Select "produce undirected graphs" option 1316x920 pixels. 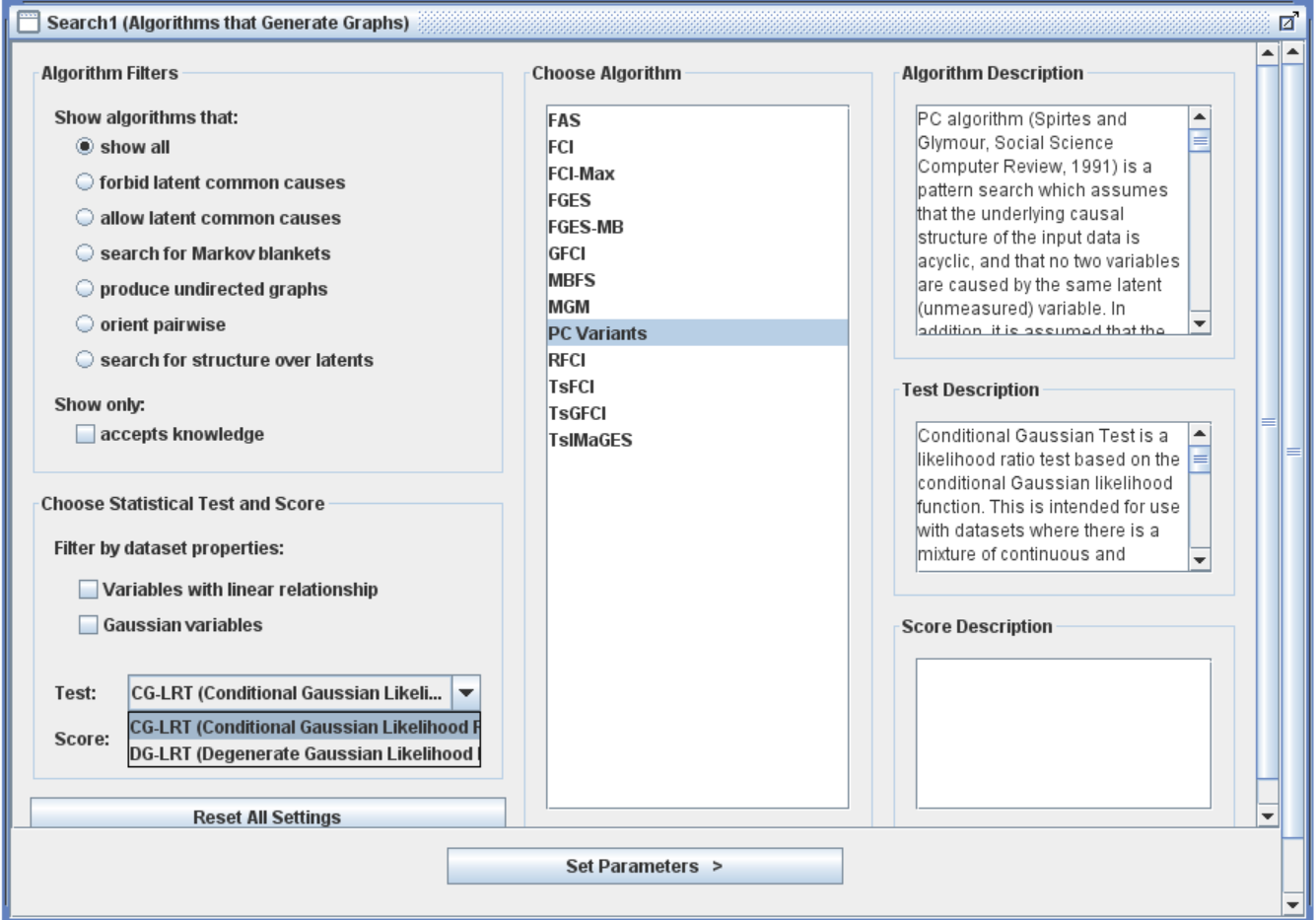[x=85, y=289]
